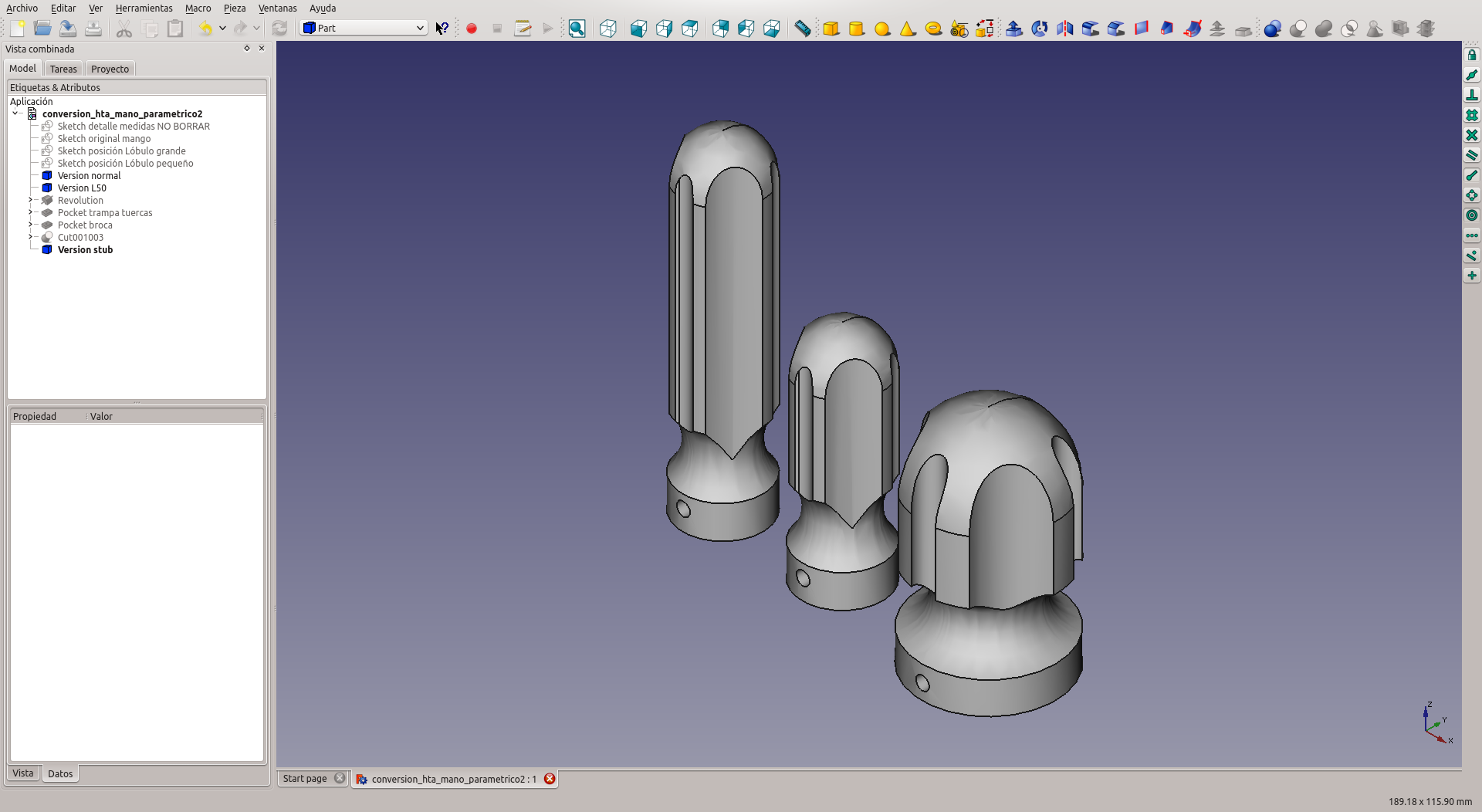Set axonometric view with wireframe cube icon
This screenshot has width=1482, height=812.
[608, 29]
